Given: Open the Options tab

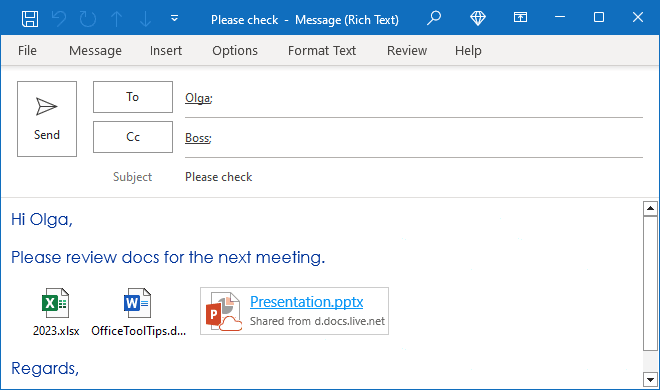Looking at the screenshot, I should [x=235, y=50].
